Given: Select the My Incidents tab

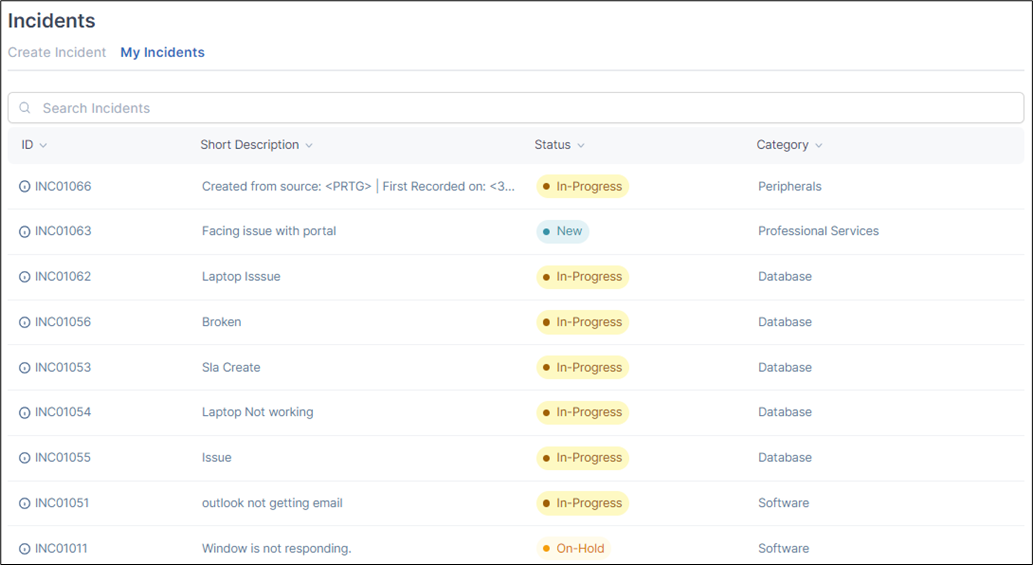Looking at the screenshot, I should point(162,53).
